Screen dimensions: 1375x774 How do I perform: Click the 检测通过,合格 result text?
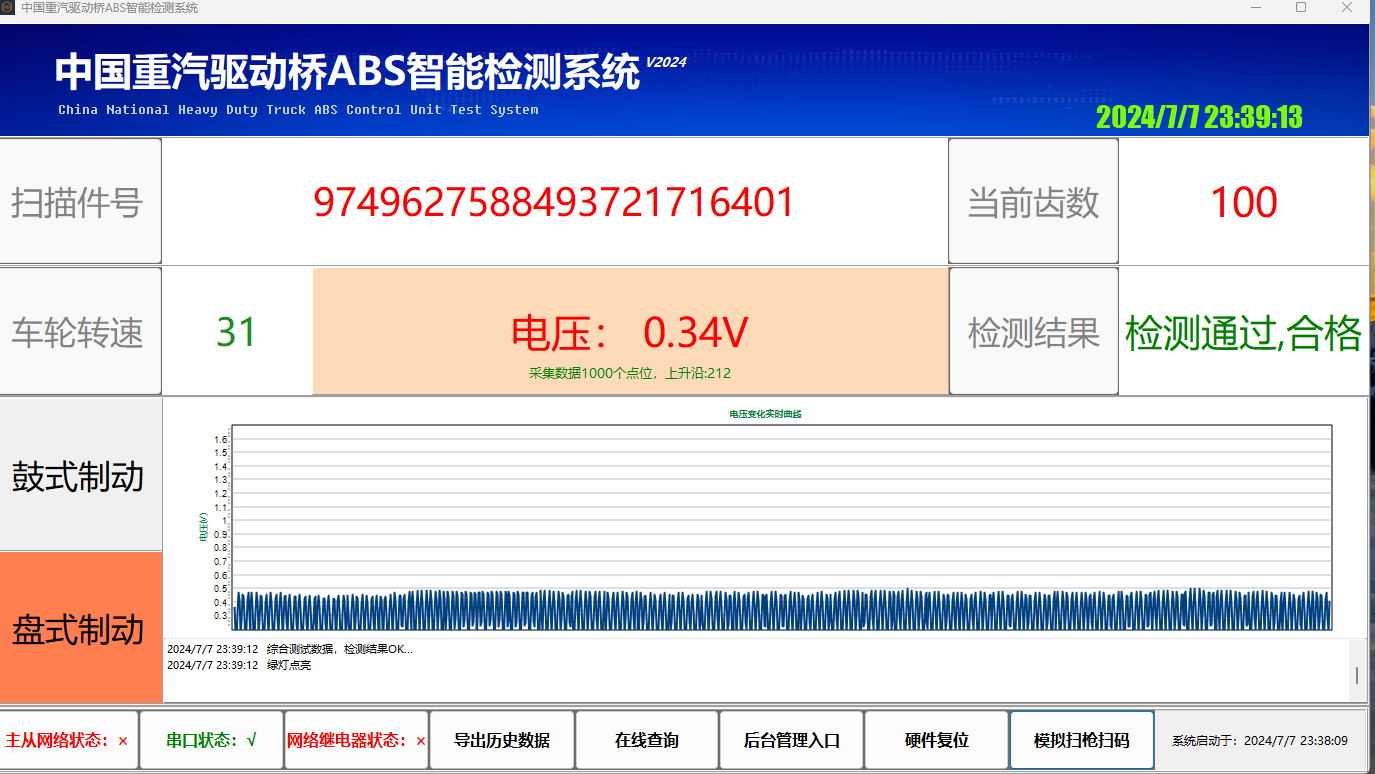[x=1243, y=333]
